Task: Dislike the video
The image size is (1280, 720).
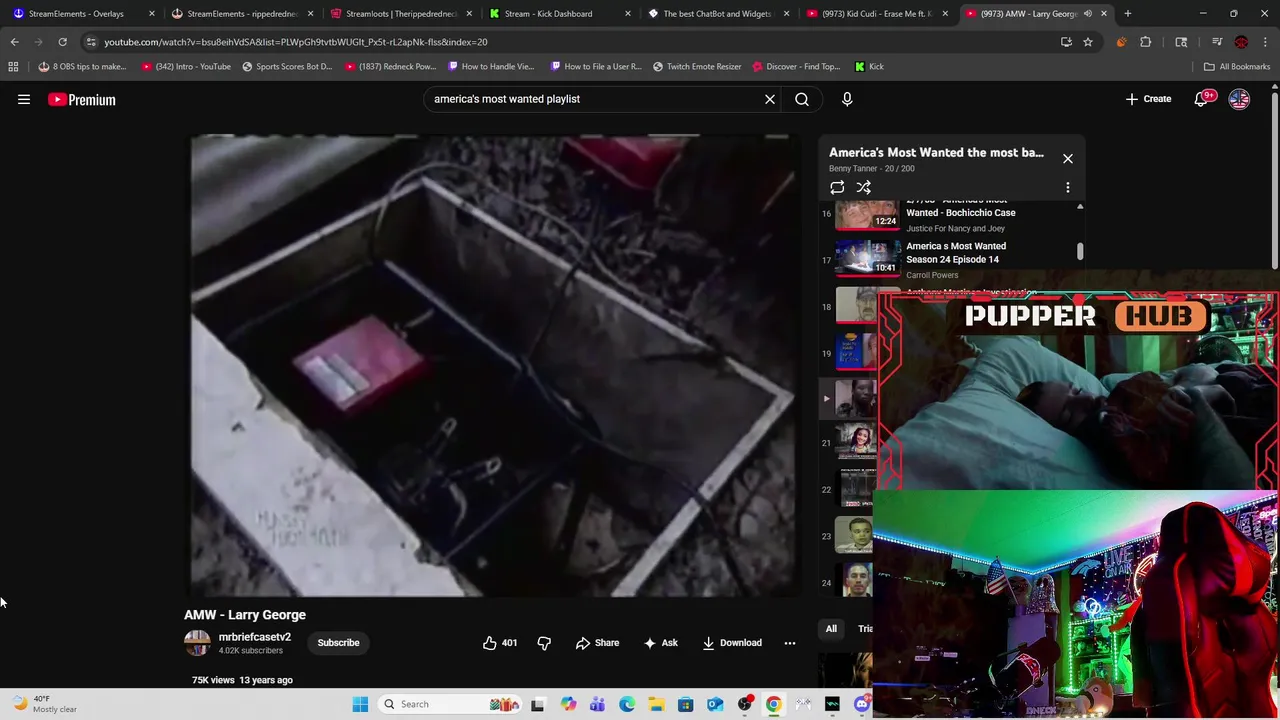Action: pos(544,643)
